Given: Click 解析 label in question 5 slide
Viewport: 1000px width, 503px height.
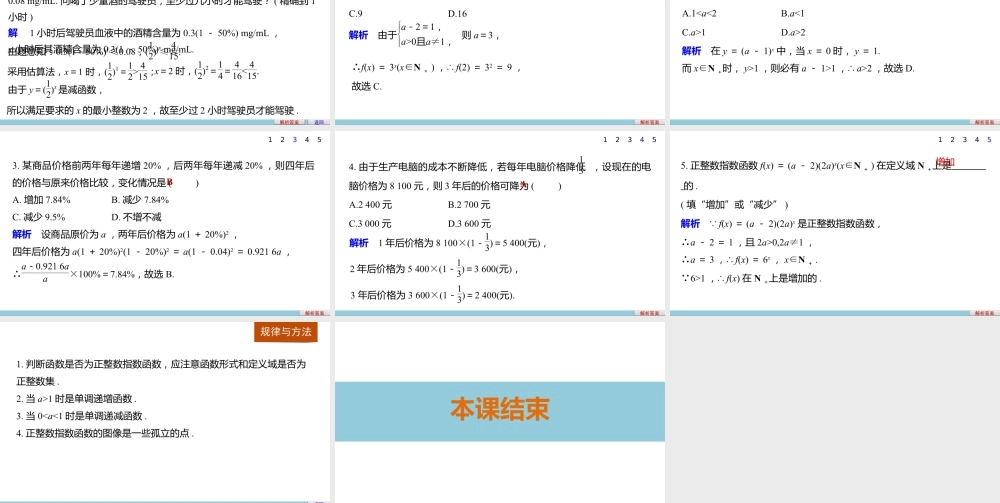Looking at the screenshot, I should coord(690,223).
